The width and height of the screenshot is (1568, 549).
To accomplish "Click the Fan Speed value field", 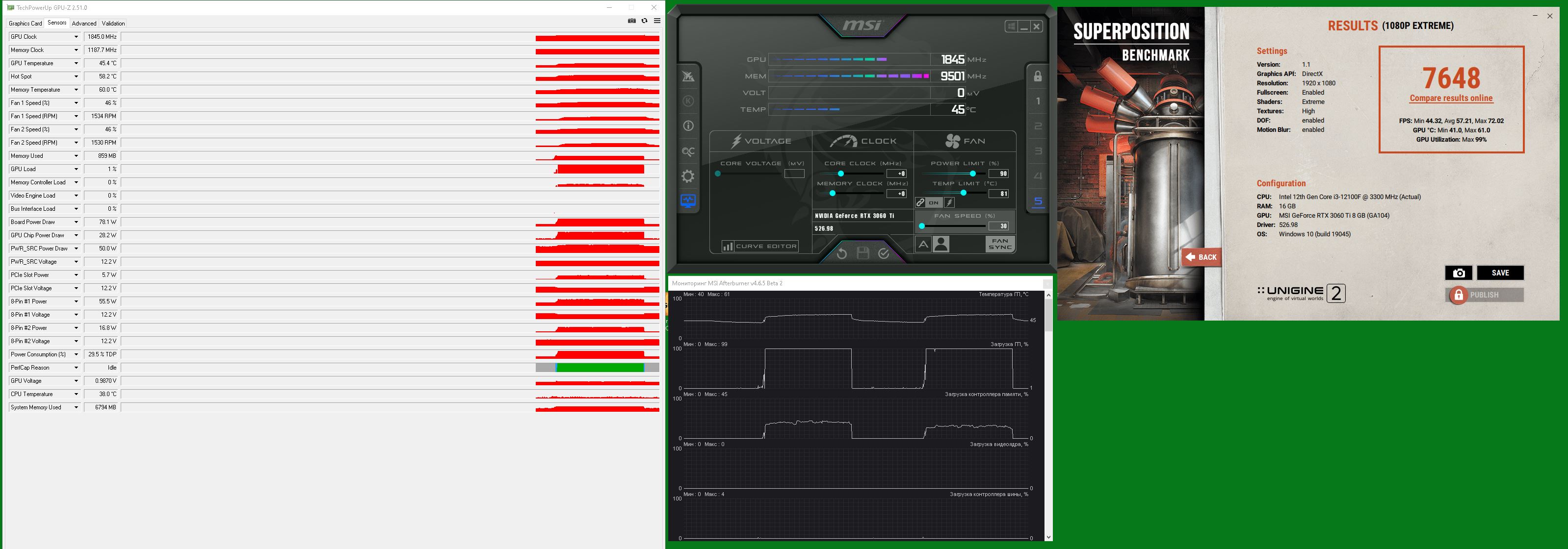I will [x=998, y=226].
